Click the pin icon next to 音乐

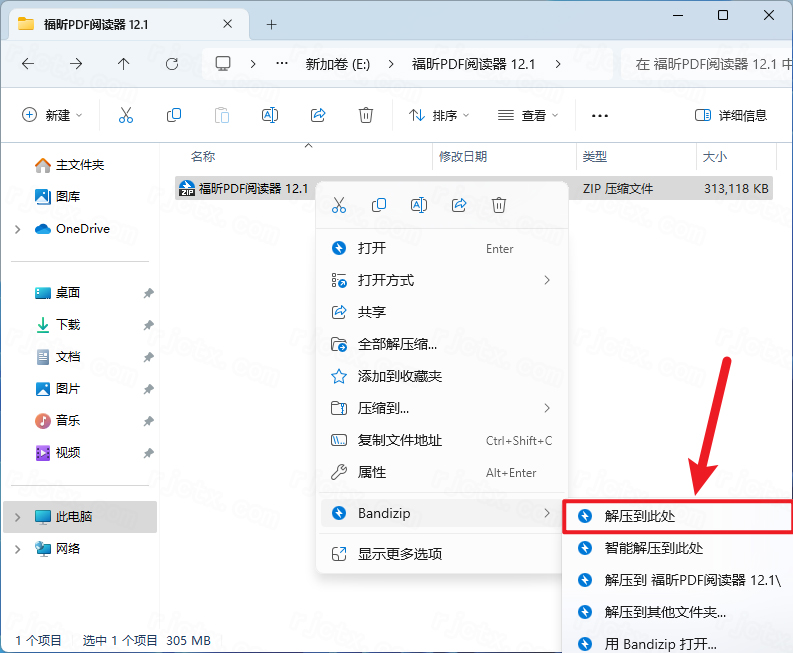[x=148, y=421]
